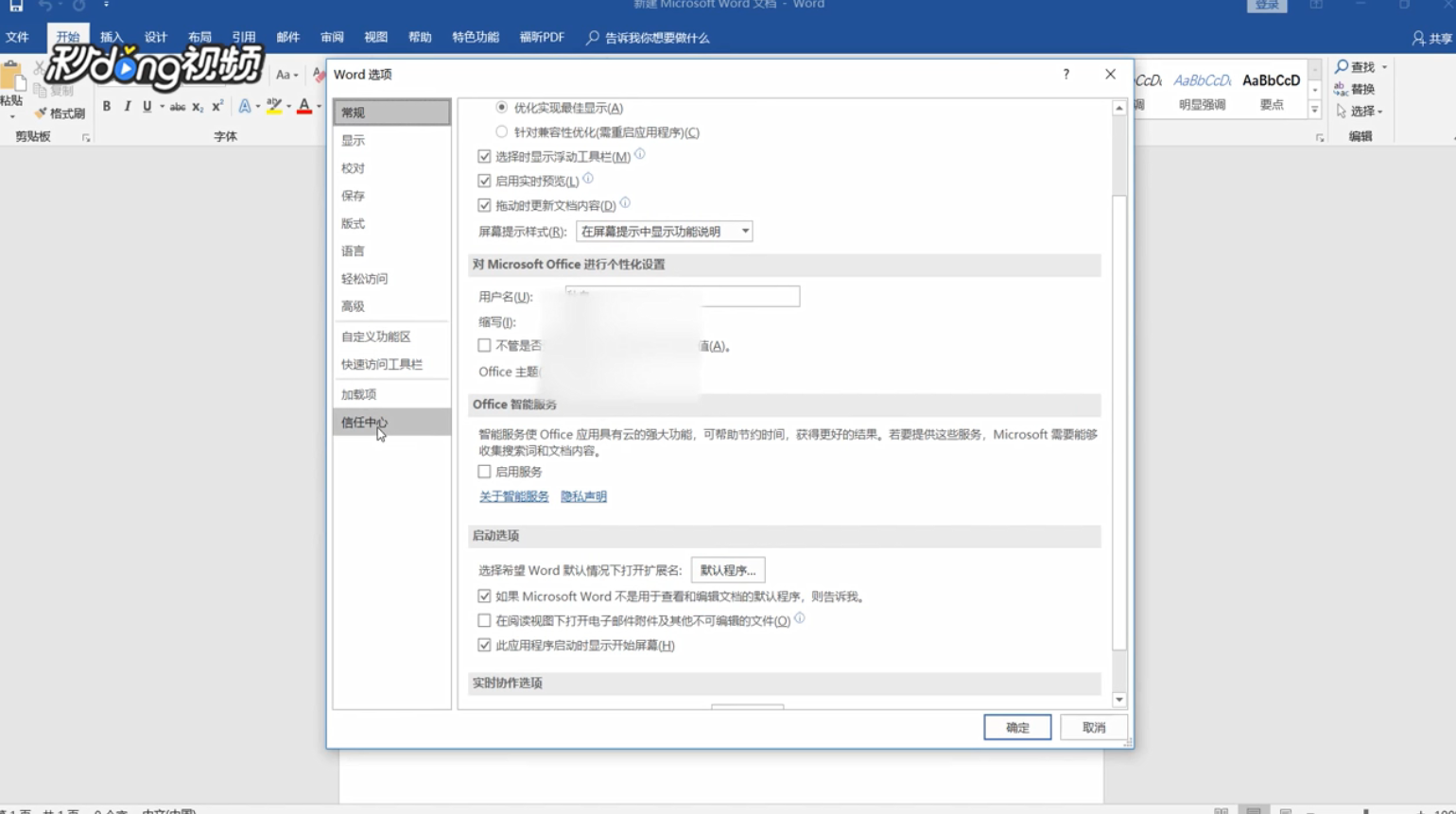Open highlight color dropdown arrow
The height and width of the screenshot is (814, 1456).
tap(288, 107)
